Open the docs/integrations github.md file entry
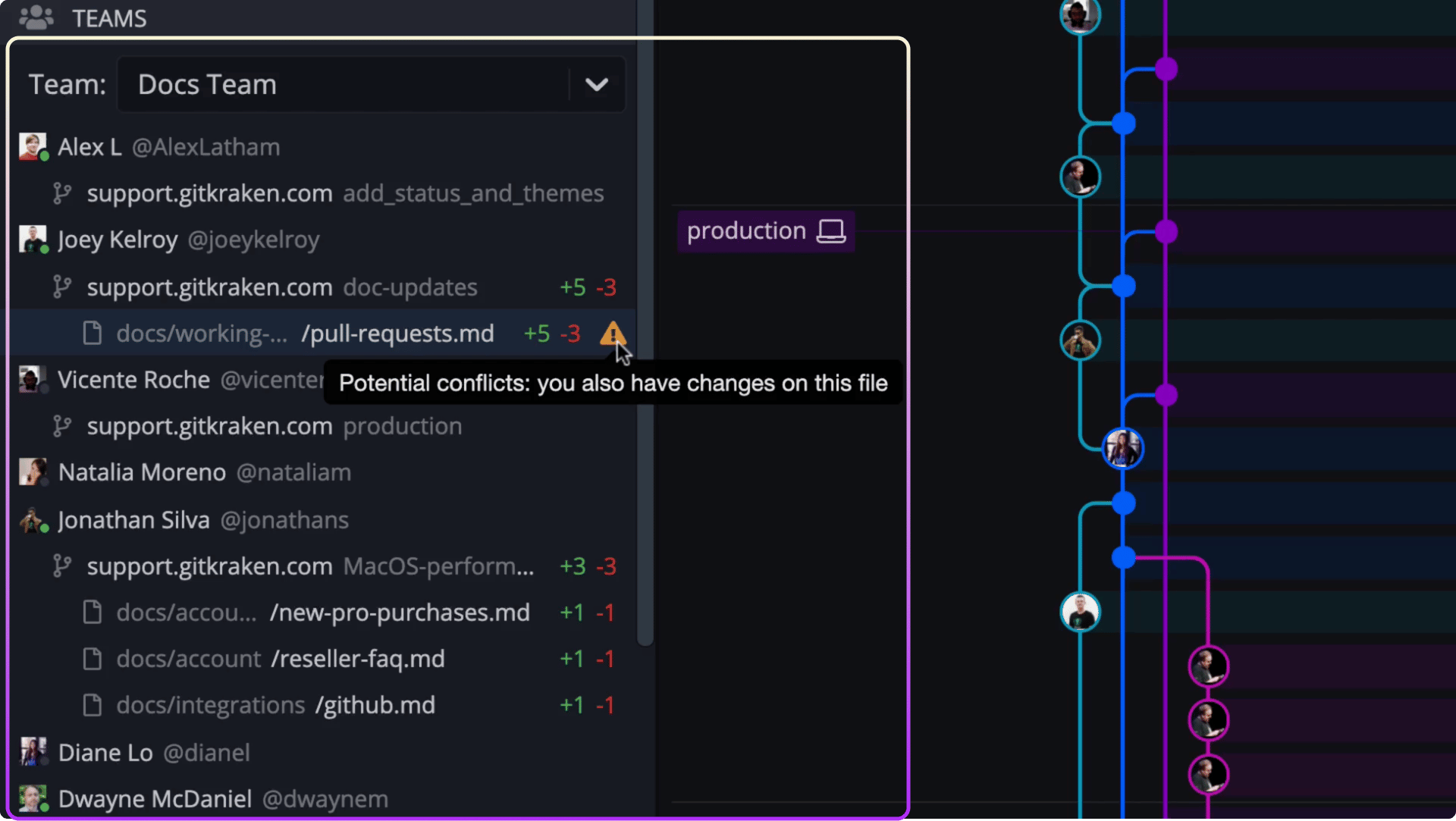Image resolution: width=1456 pixels, height=821 pixels. pyautogui.click(x=322, y=705)
